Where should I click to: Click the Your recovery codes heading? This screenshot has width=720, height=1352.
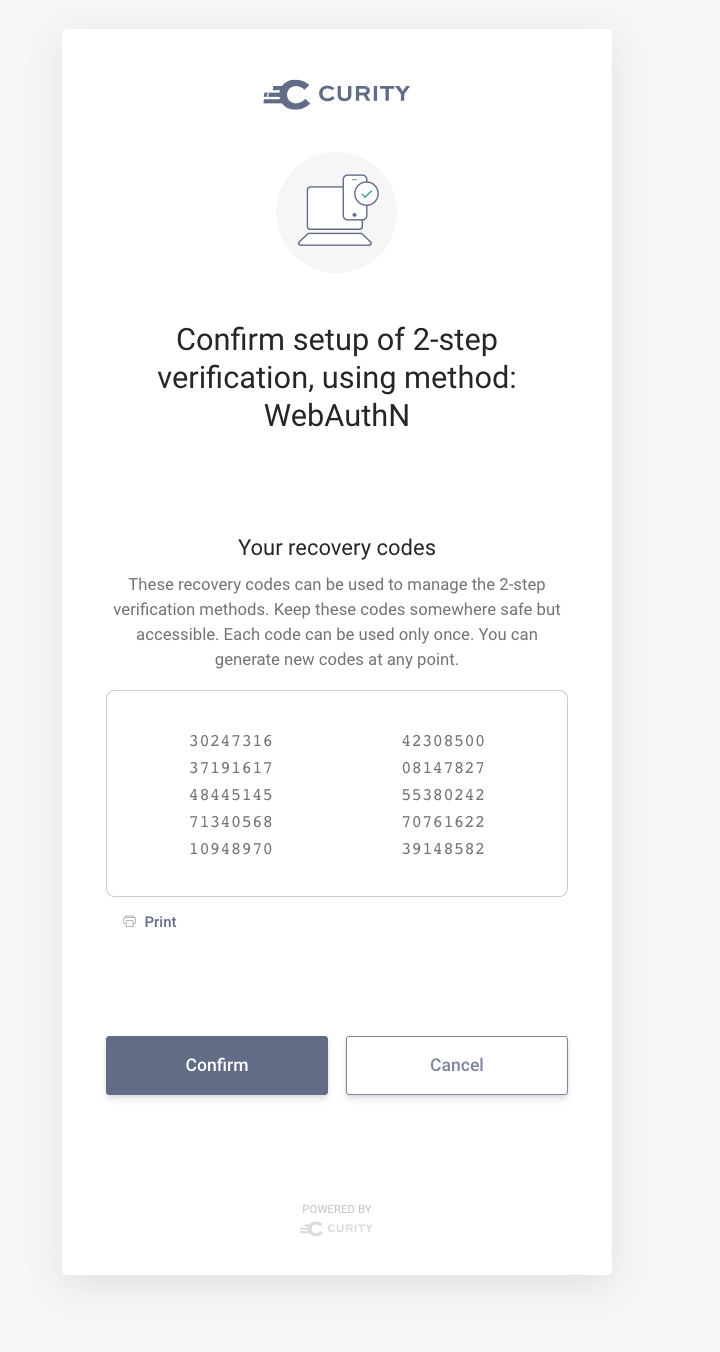[336, 547]
